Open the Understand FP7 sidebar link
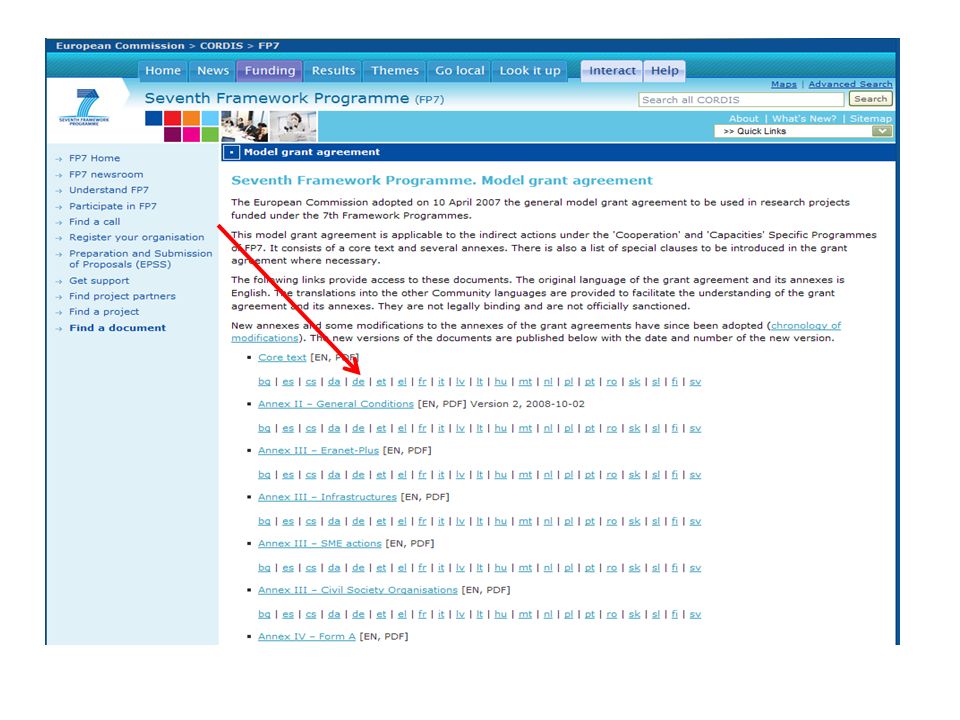 tap(109, 190)
